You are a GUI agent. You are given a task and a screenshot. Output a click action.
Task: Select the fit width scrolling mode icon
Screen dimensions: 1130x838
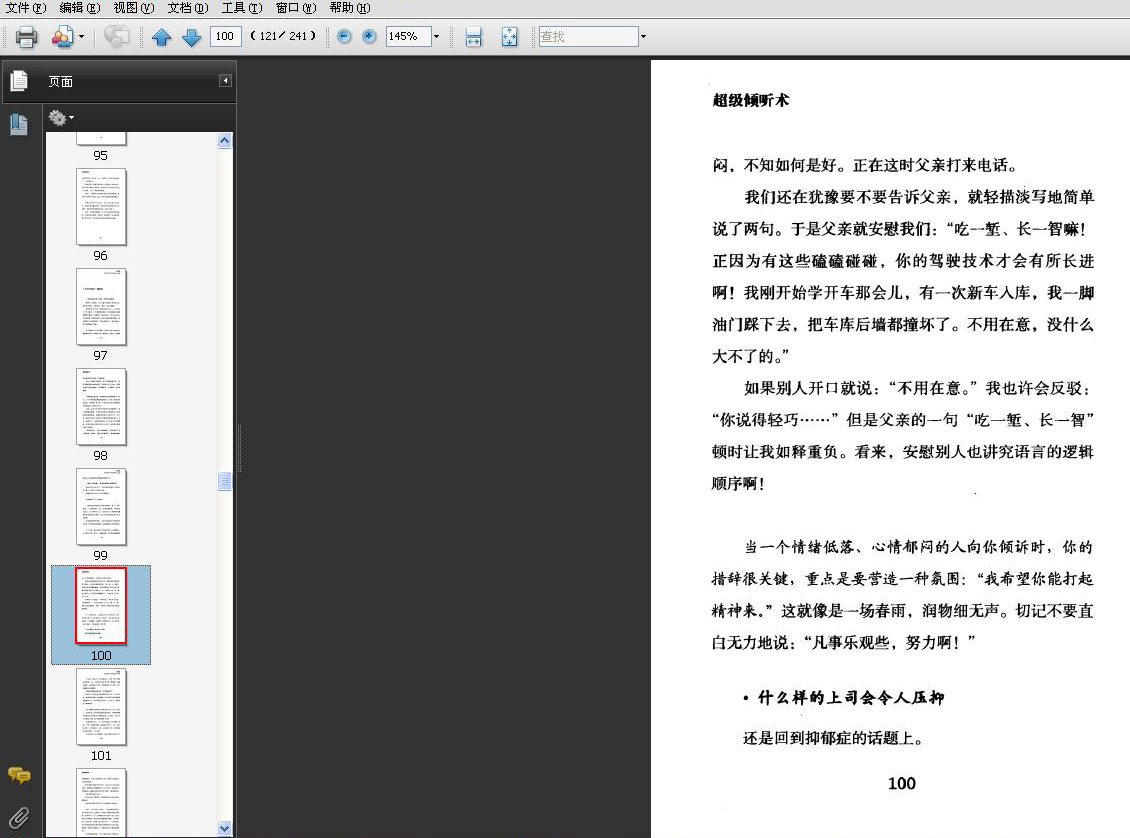click(x=473, y=37)
